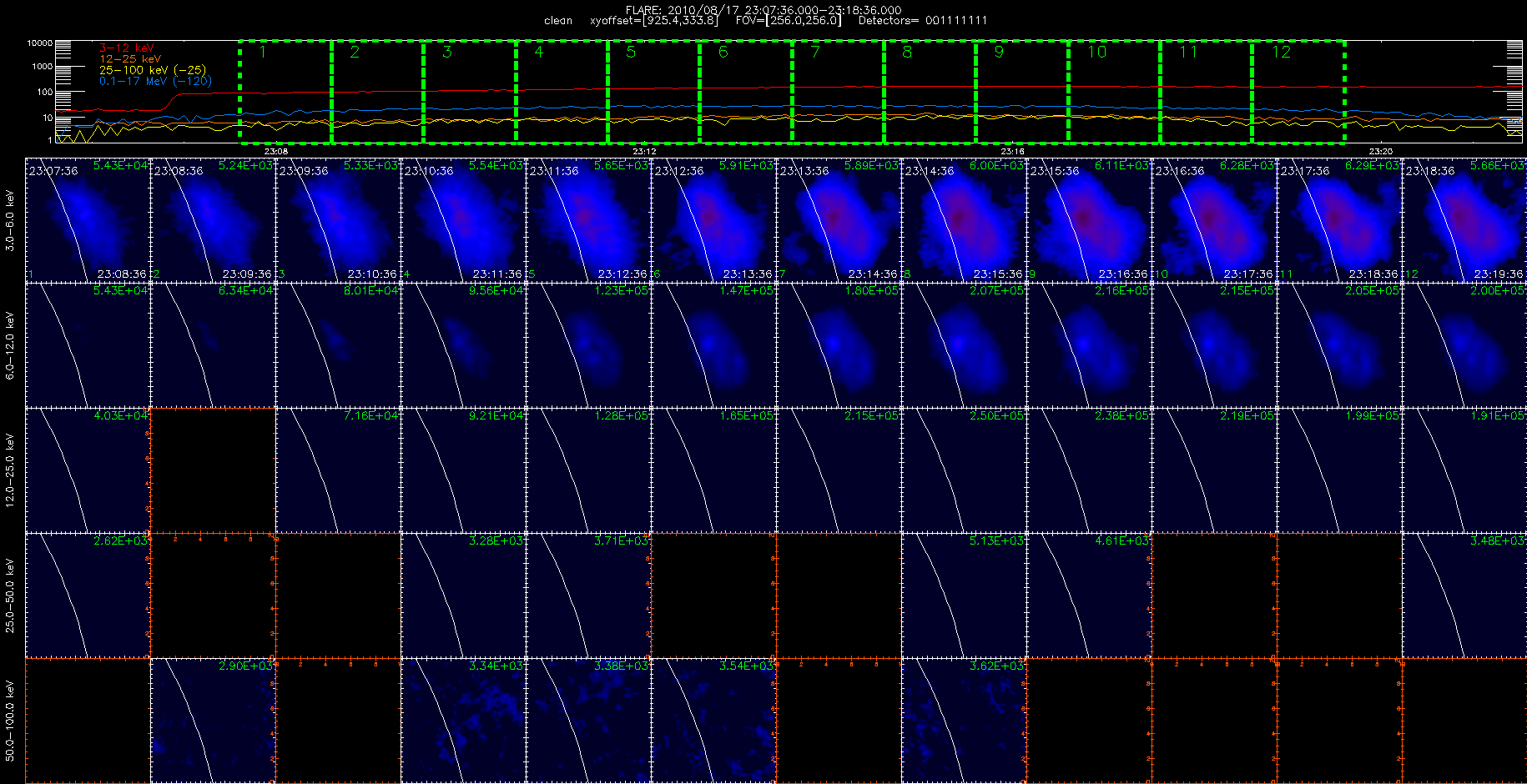Click the yellow 25-100 keV (-25) legend entry
The image size is (1527, 784).
coord(152,70)
